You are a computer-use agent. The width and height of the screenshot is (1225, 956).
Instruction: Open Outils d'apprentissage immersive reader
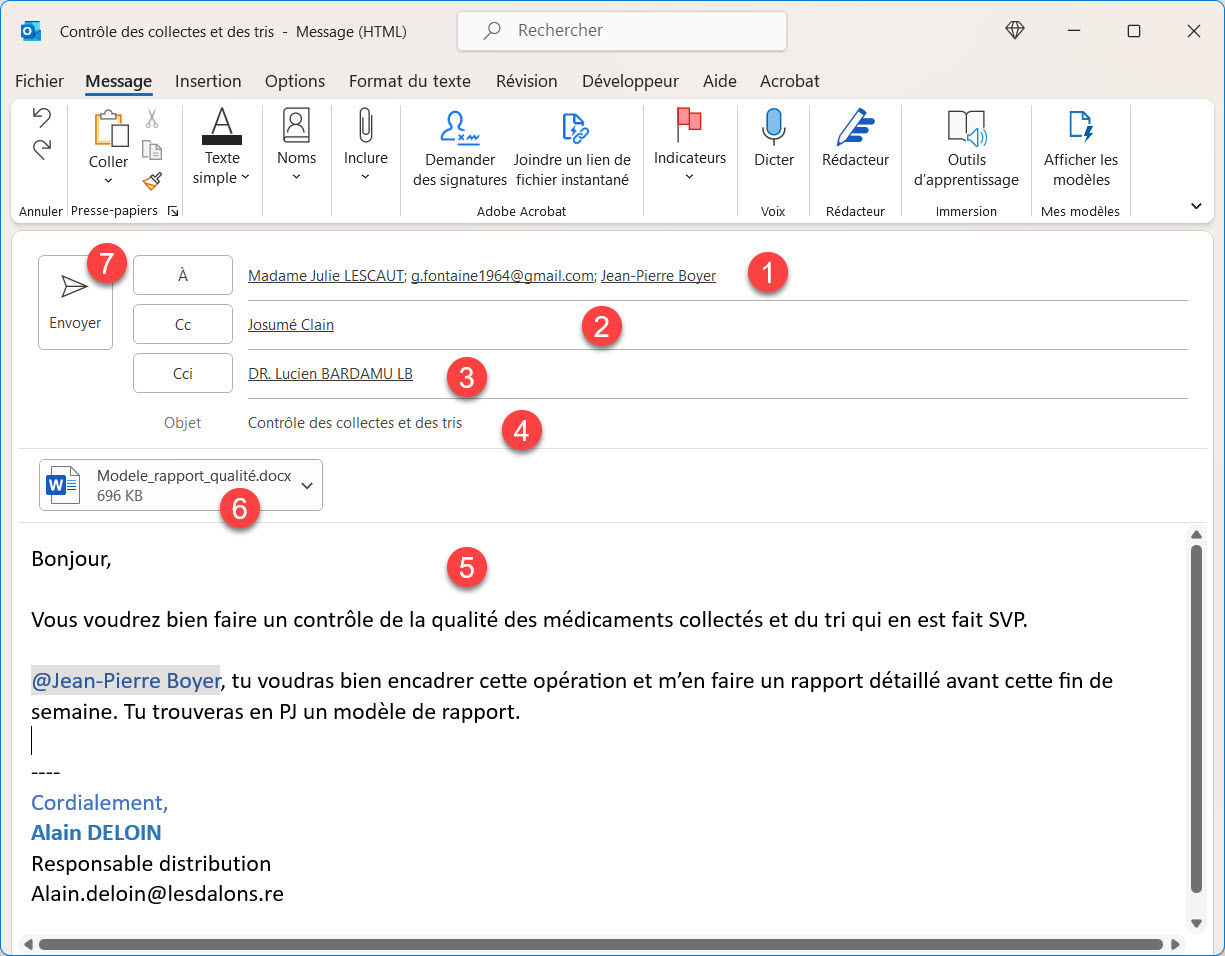(x=966, y=148)
